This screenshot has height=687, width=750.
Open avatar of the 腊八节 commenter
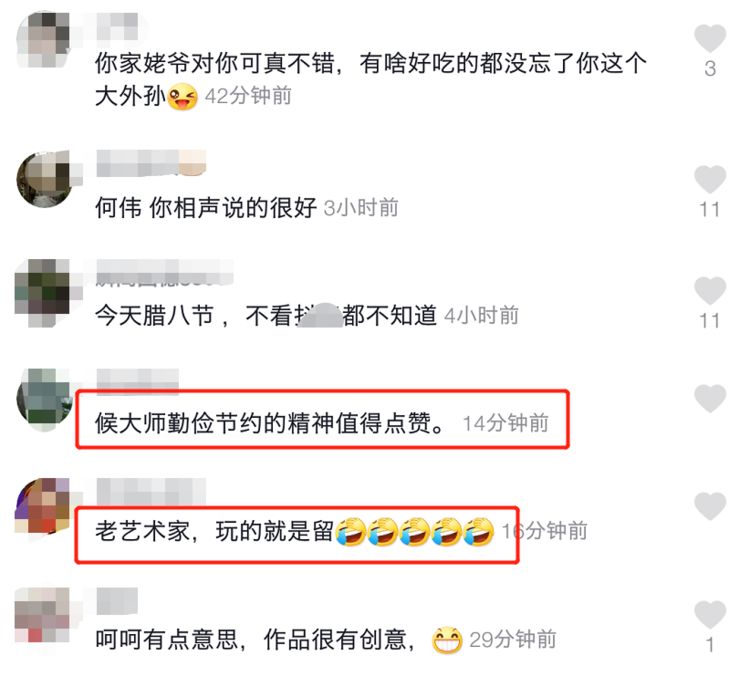coord(44,293)
